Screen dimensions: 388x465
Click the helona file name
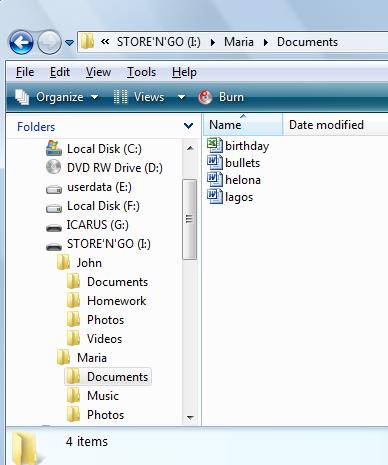243,180
